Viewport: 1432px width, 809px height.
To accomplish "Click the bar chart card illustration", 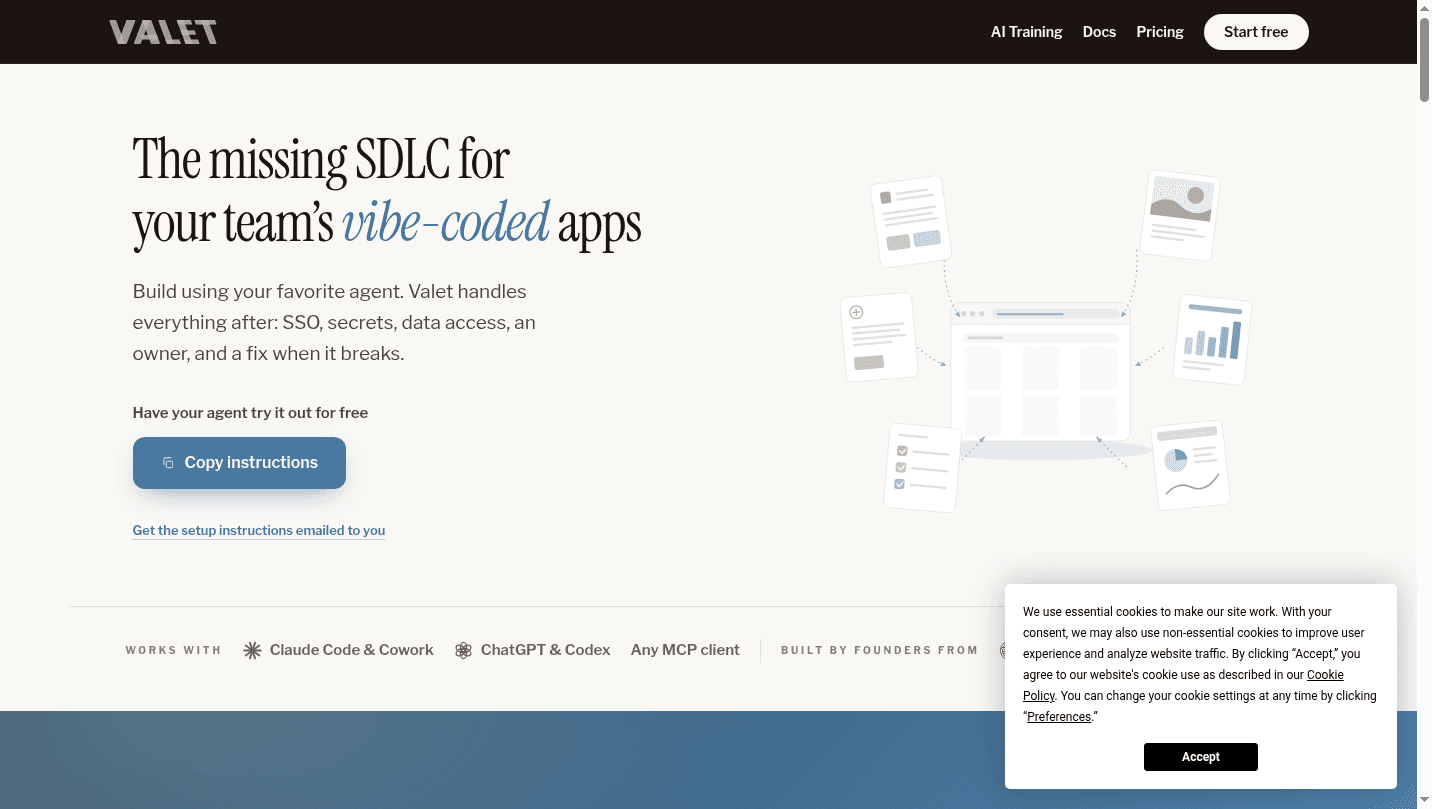I will [1212, 339].
